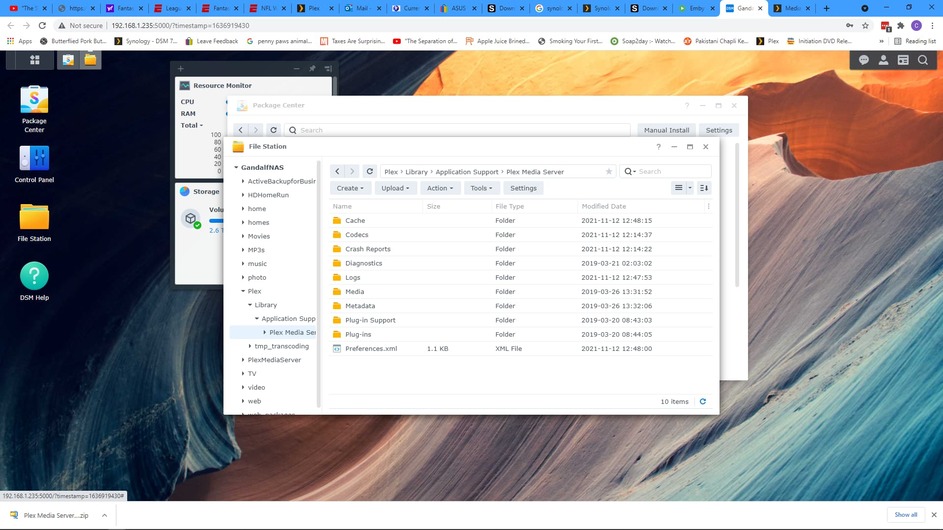Select the Metadata folder row
The image size is (943, 530).
(520, 306)
